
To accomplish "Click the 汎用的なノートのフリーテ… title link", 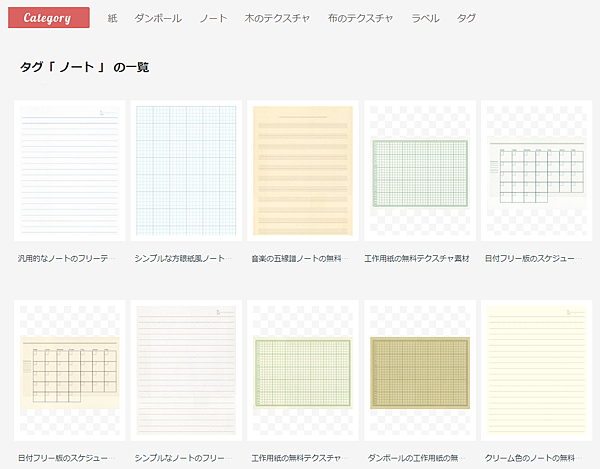I will (66, 259).
